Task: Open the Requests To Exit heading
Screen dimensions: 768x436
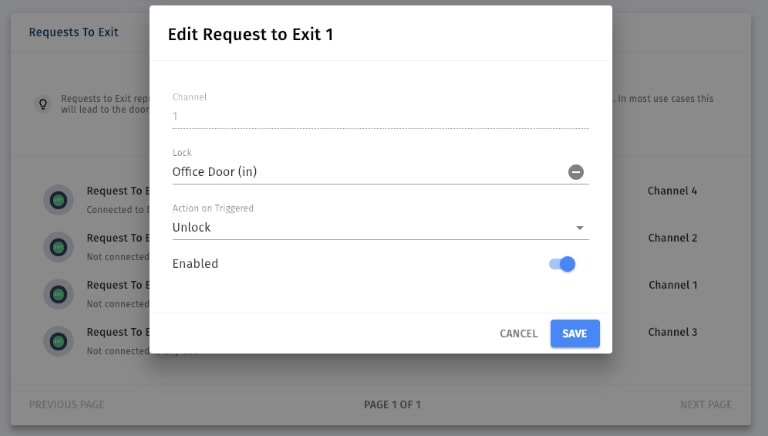Action: coord(73,32)
